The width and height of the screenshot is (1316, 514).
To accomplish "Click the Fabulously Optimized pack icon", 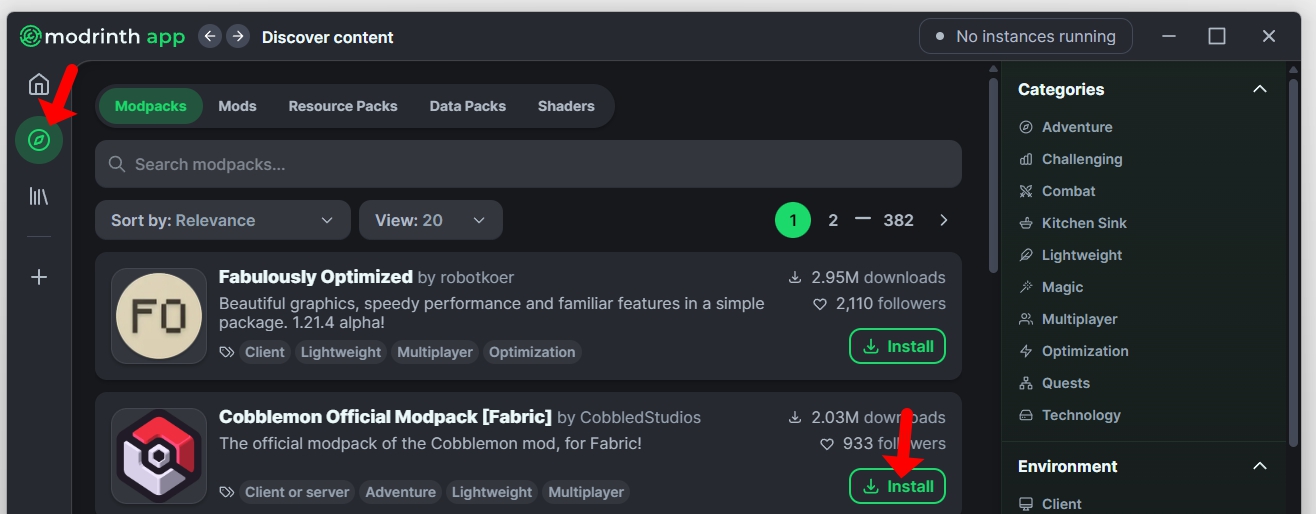I will (x=159, y=316).
